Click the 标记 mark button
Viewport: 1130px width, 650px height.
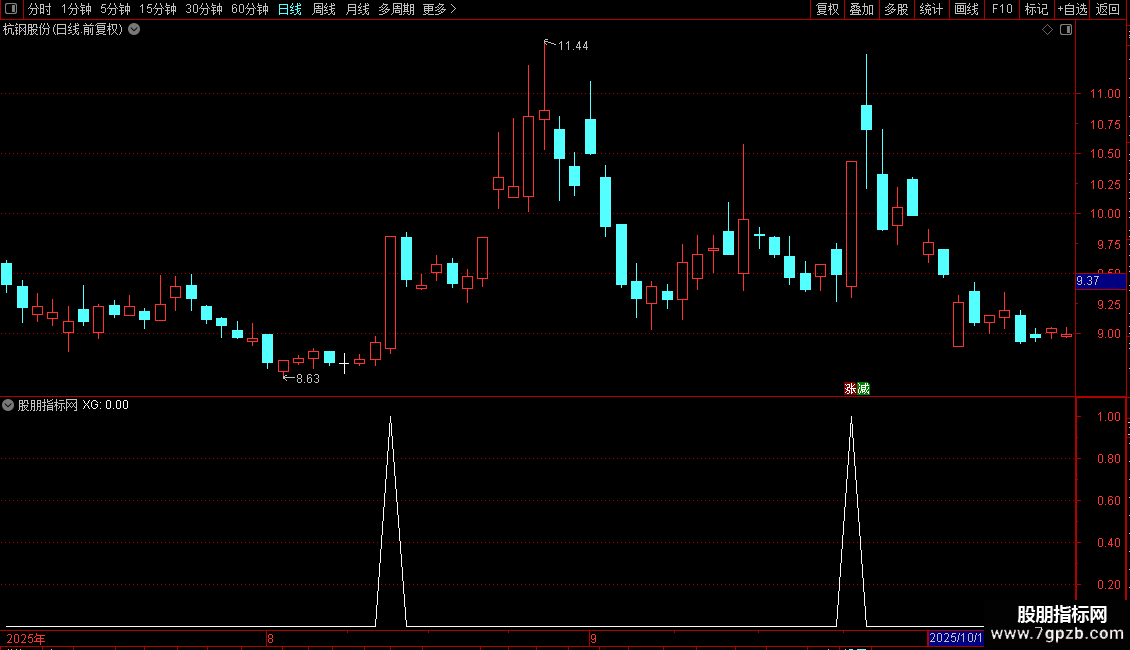pyautogui.click(x=1036, y=9)
